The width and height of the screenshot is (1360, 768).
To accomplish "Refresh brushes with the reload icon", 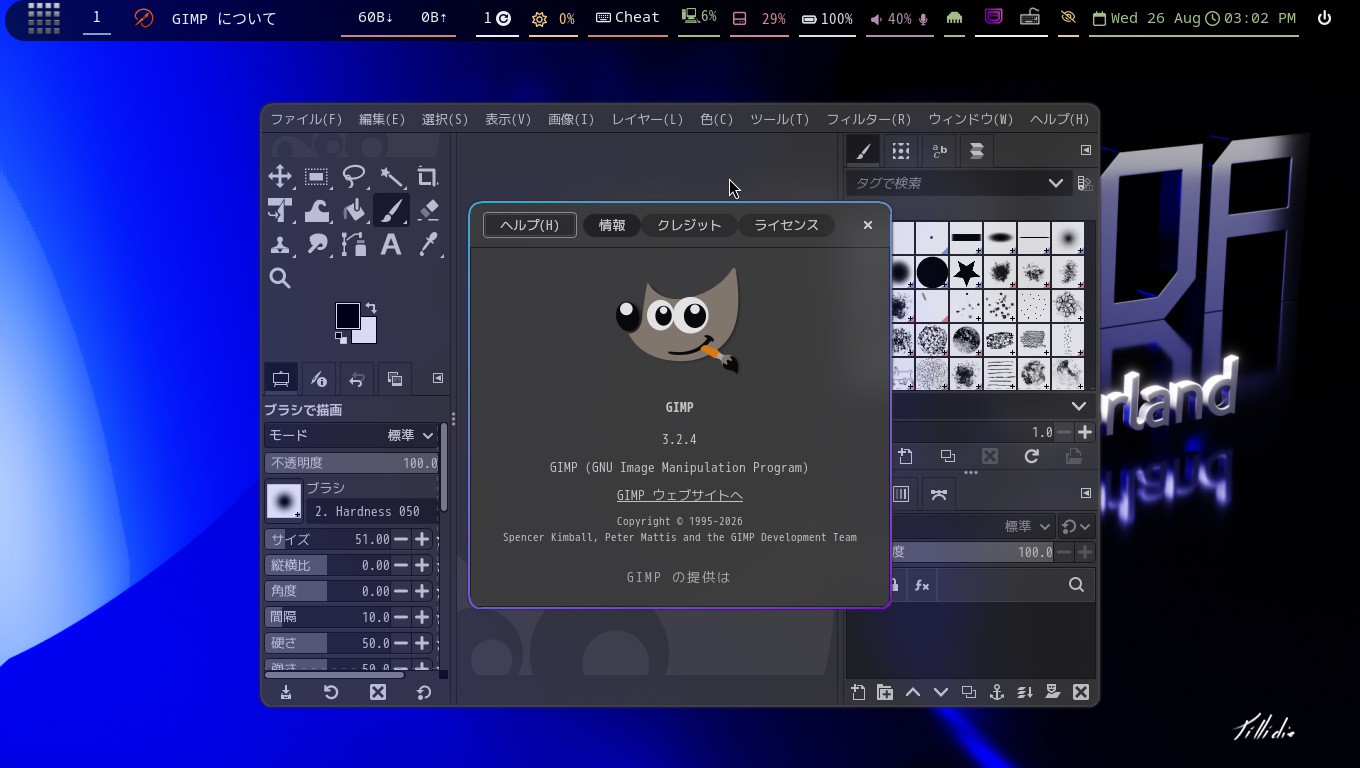I will pyautogui.click(x=1032, y=456).
